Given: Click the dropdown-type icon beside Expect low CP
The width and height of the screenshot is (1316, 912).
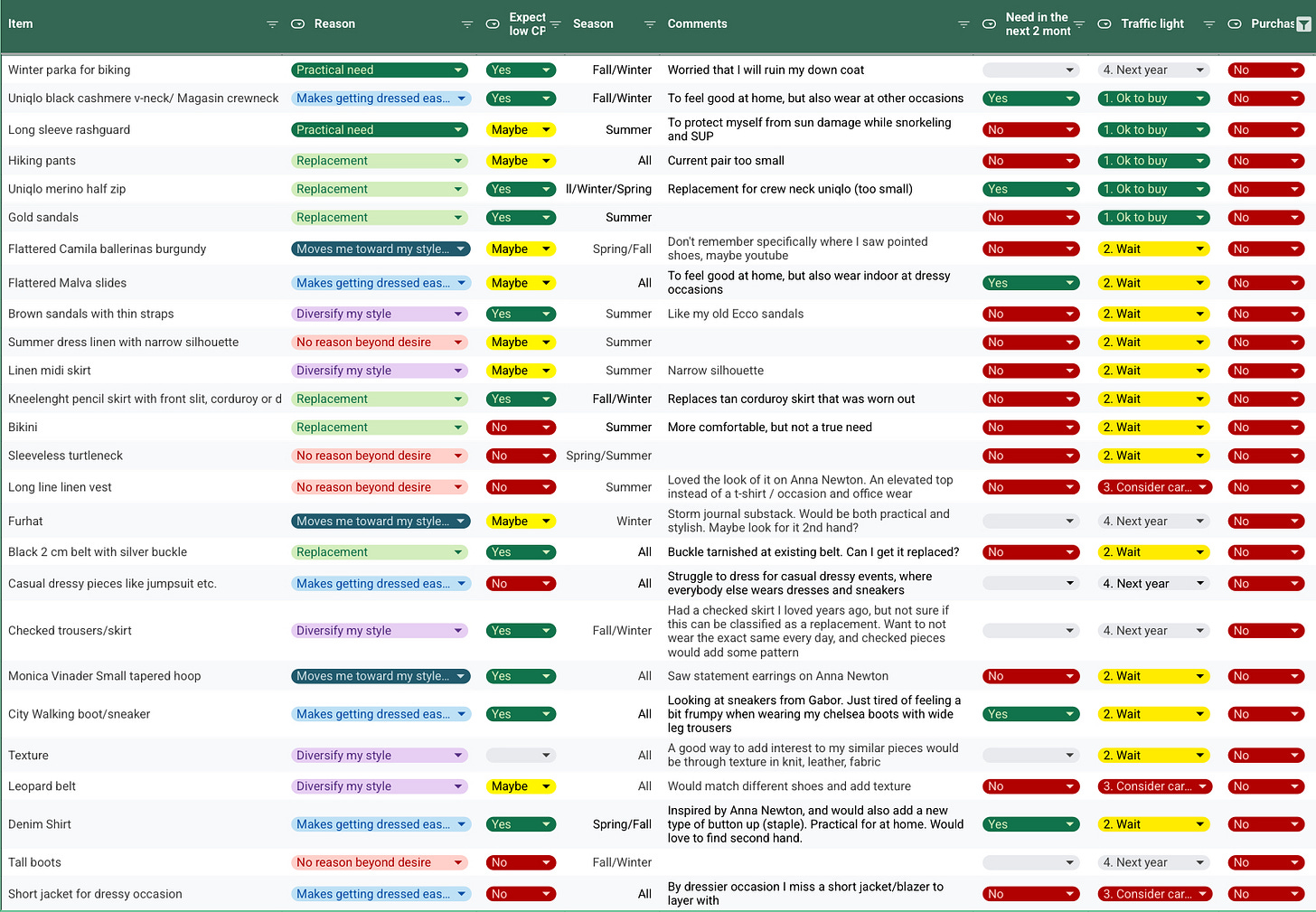Looking at the screenshot, I should [493, 24].
